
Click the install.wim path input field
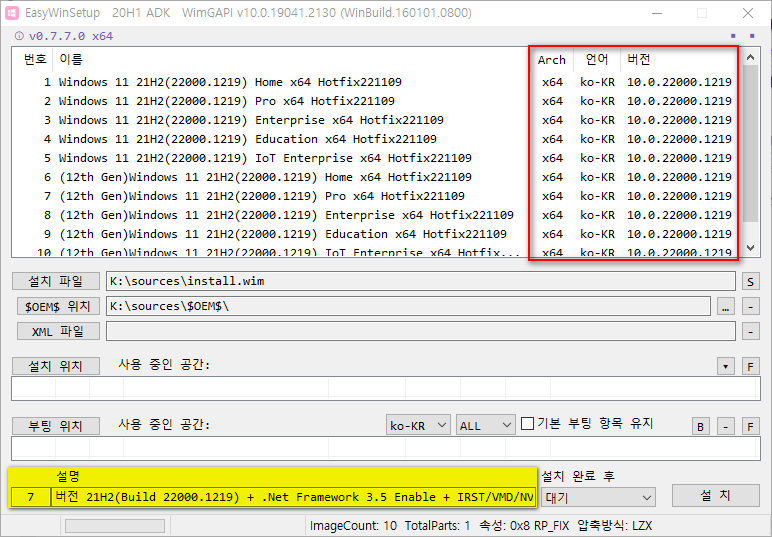point(420,282)
